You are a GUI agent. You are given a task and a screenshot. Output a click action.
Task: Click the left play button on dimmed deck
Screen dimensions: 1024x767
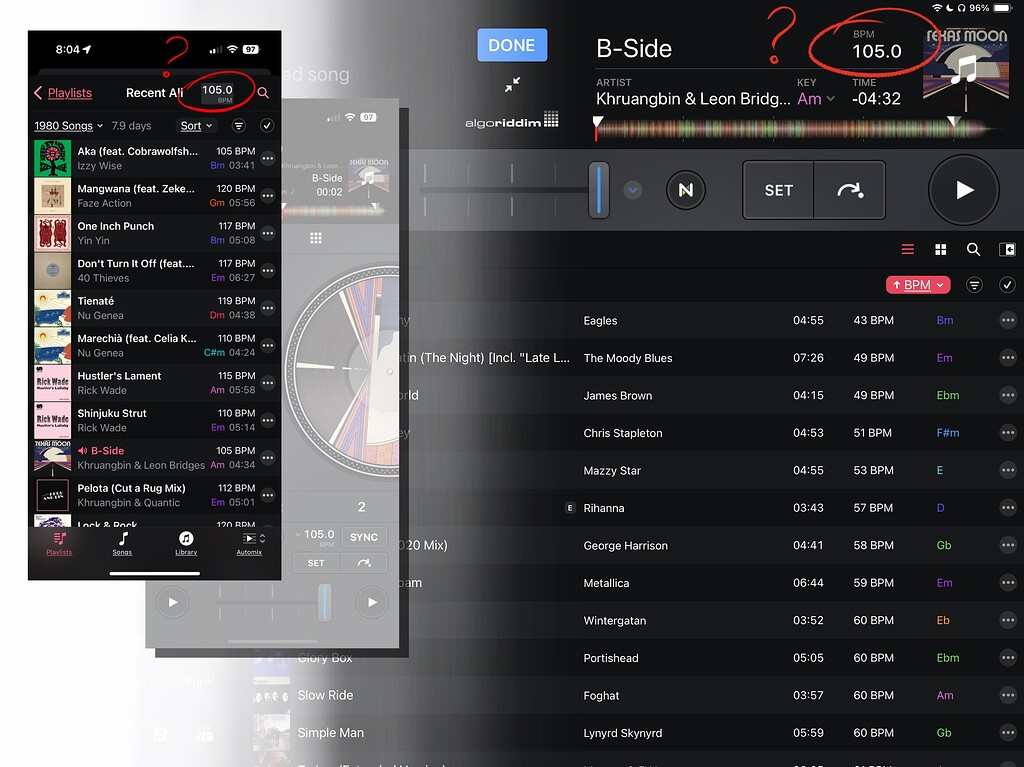(172, 602)
